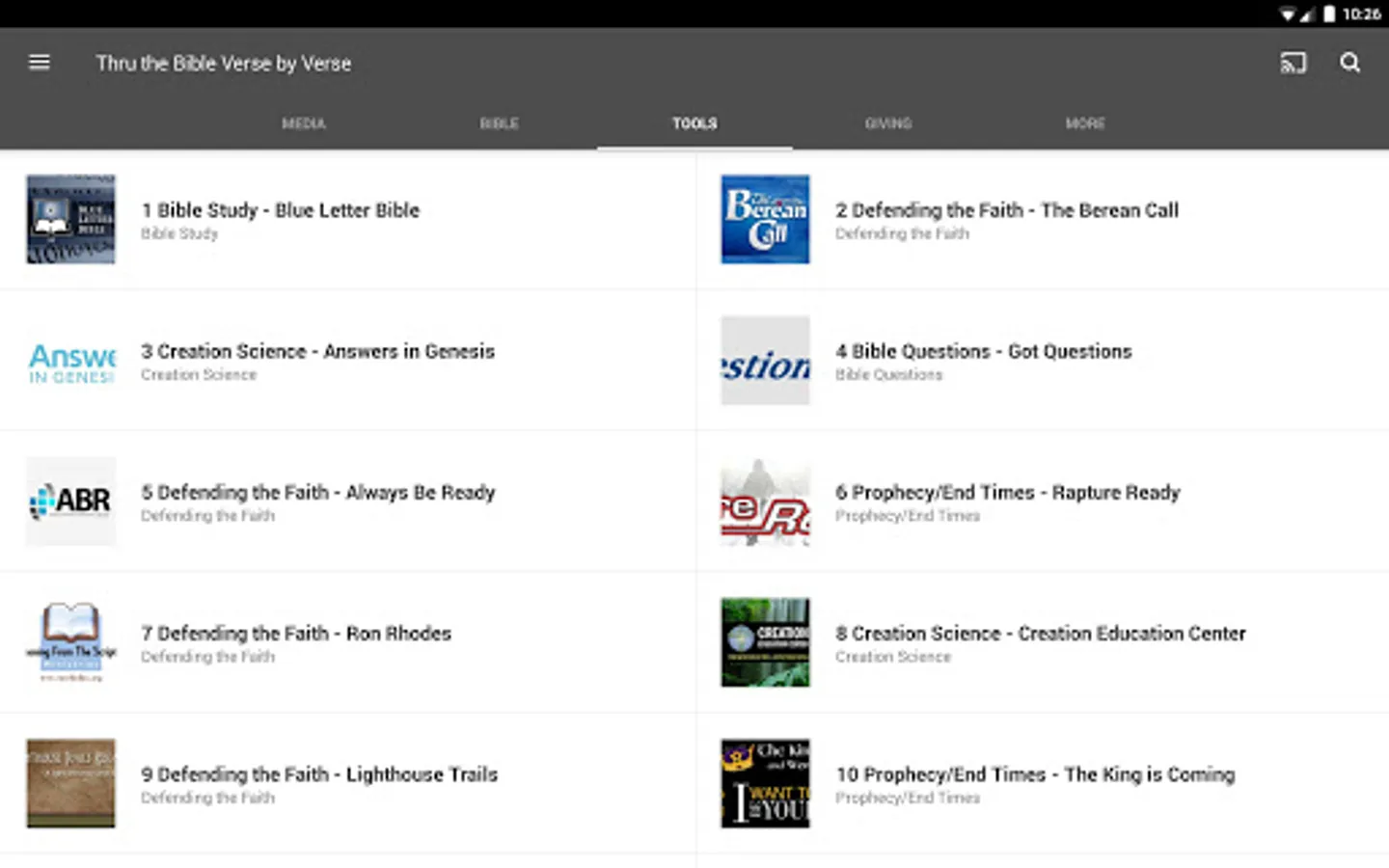Open '1 Bible Study - Blue Letter Bible'
This screenshot has height=868, width=1389.
pos(281,210)
